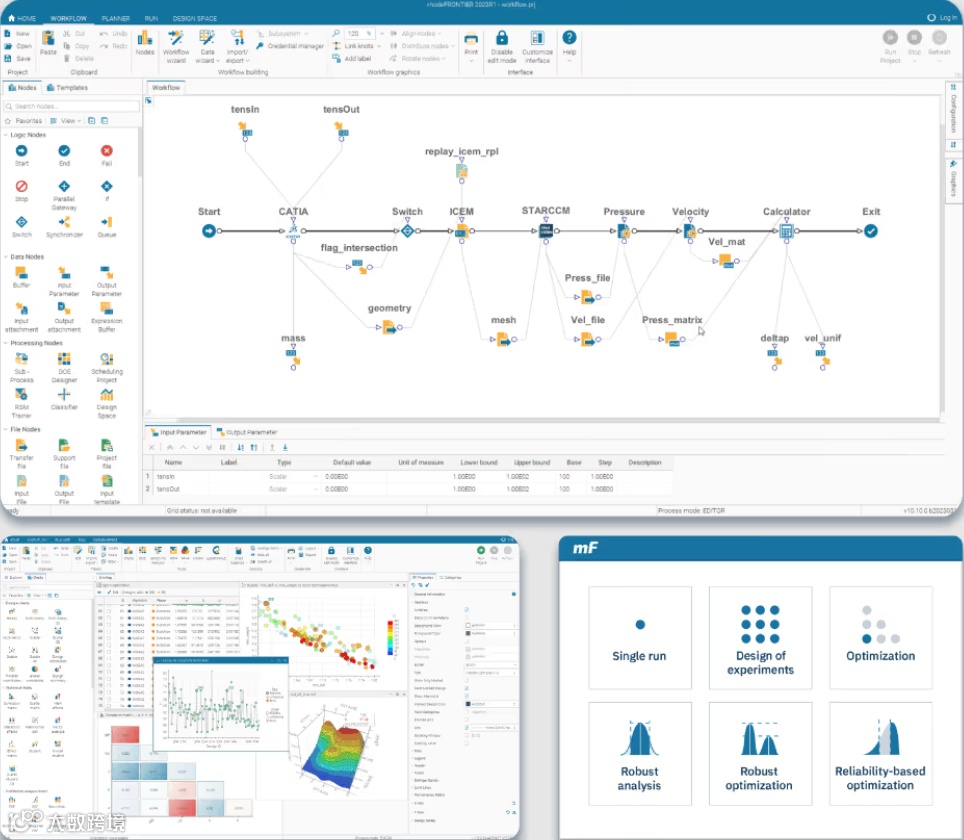Open the Type dropdown for tensIn row

tap(315, 477)
